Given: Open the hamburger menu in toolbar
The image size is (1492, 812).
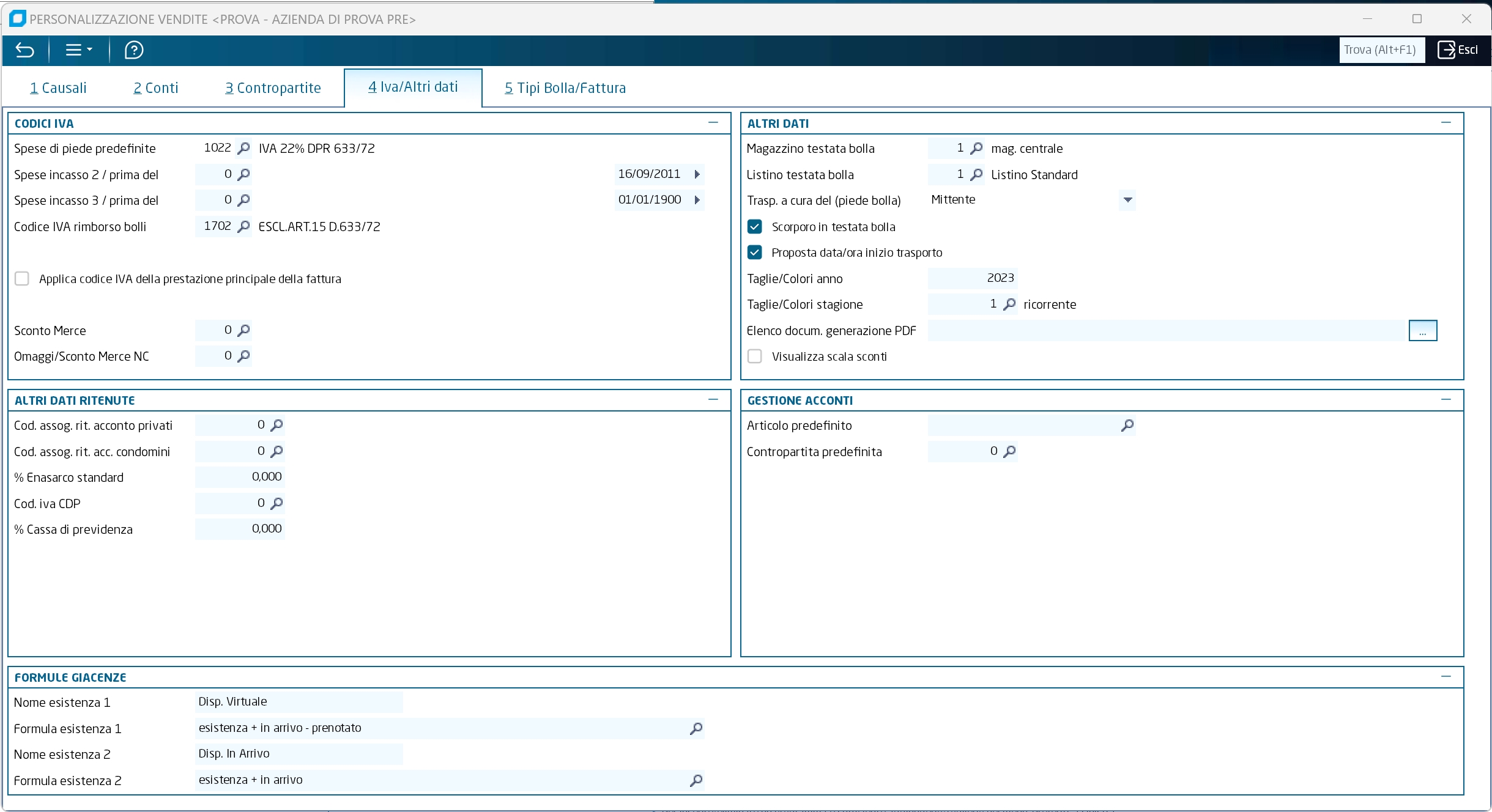Looking at the screenshot, I should [x=79, y=50].
